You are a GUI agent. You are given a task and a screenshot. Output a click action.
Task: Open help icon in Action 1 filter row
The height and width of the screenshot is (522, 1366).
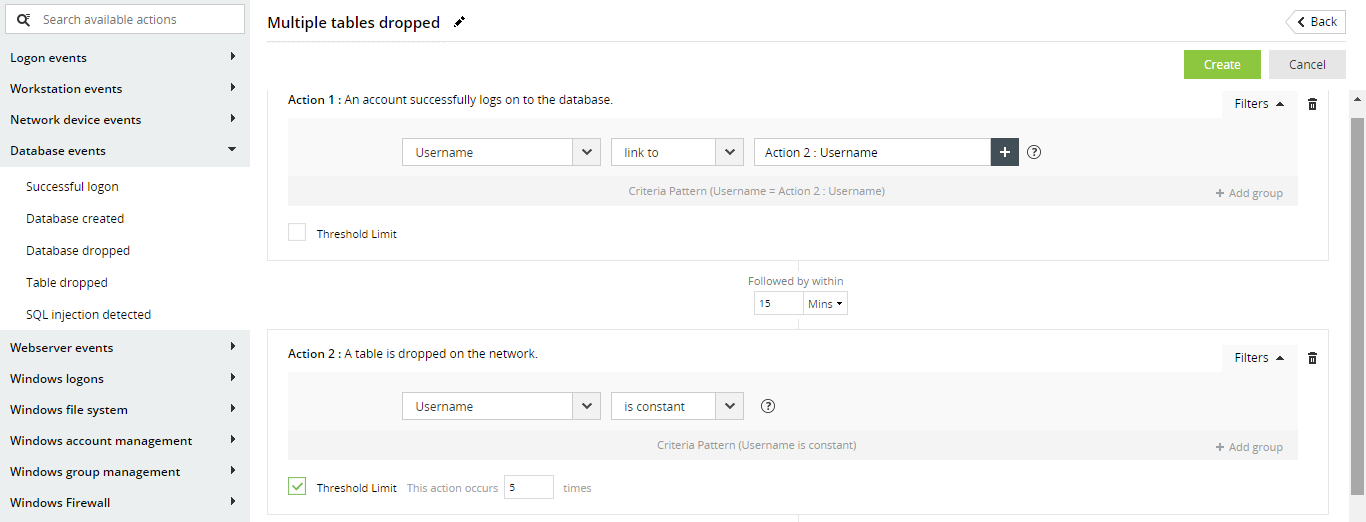point(1035,152)
